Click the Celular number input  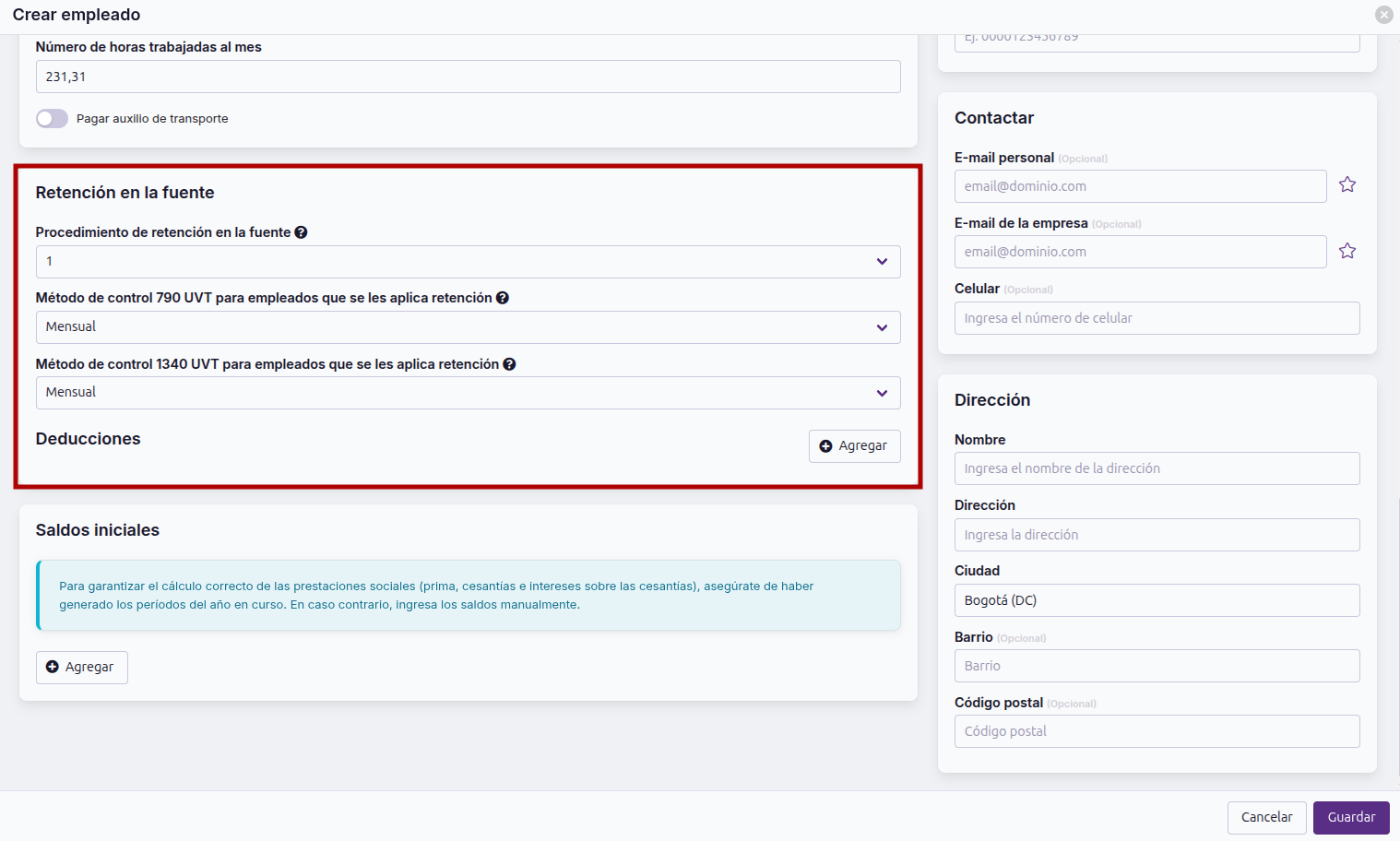pos(1157,318)
